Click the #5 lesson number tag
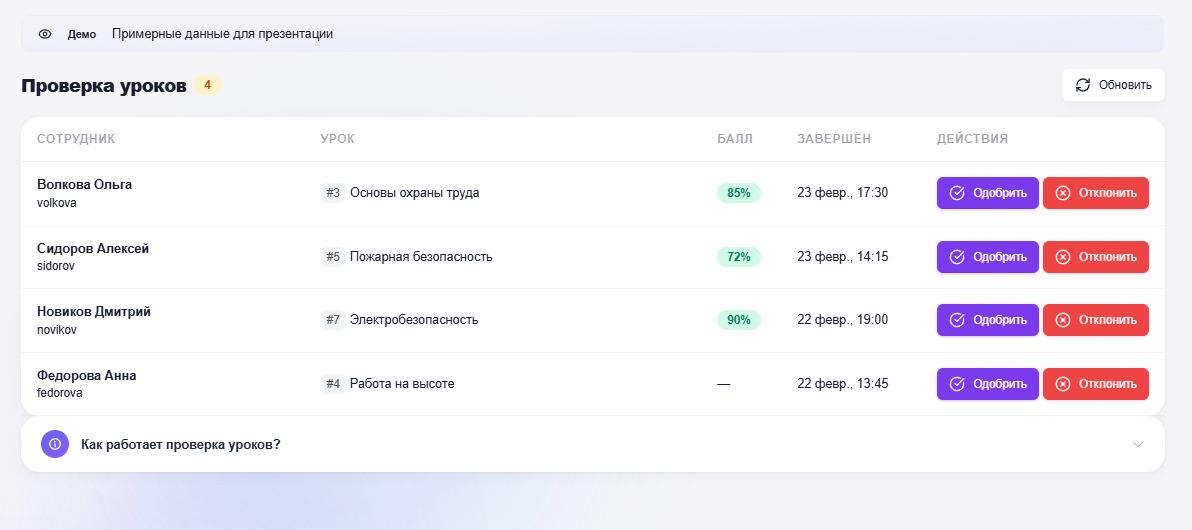Screen dimensions: 1192x530 pos(333,257)
